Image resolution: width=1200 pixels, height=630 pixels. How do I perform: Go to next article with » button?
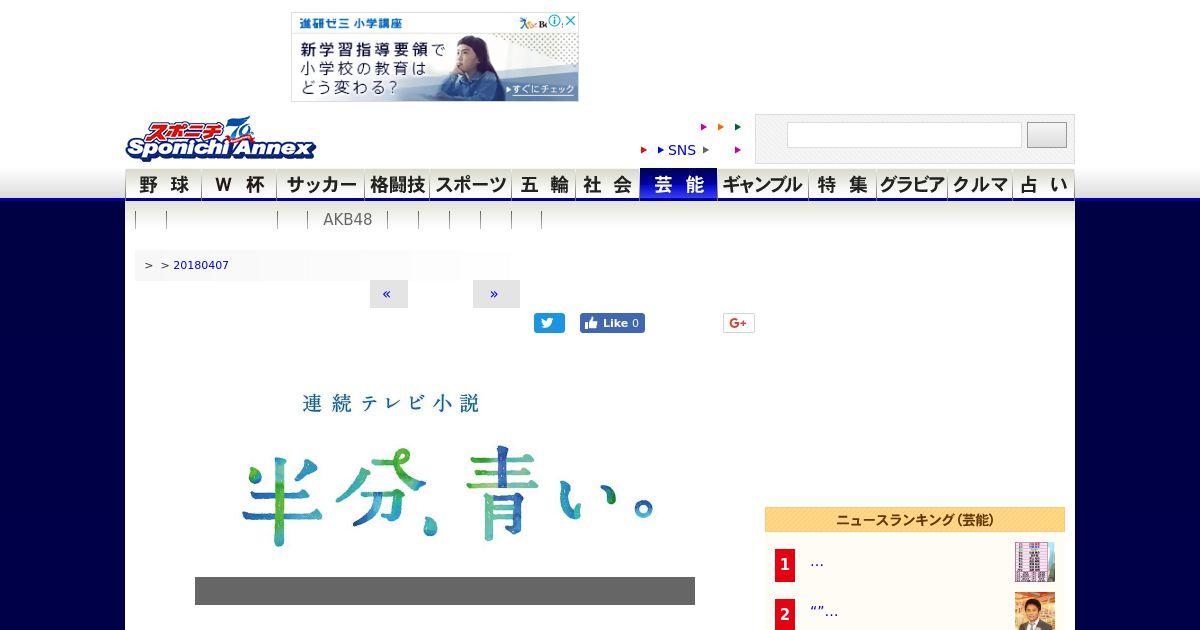pos(496,294)
